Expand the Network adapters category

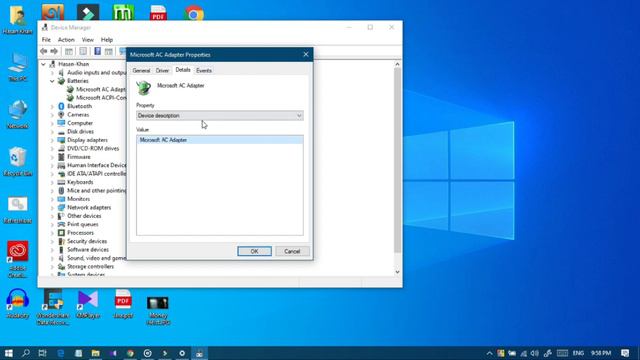coord(52,208)
